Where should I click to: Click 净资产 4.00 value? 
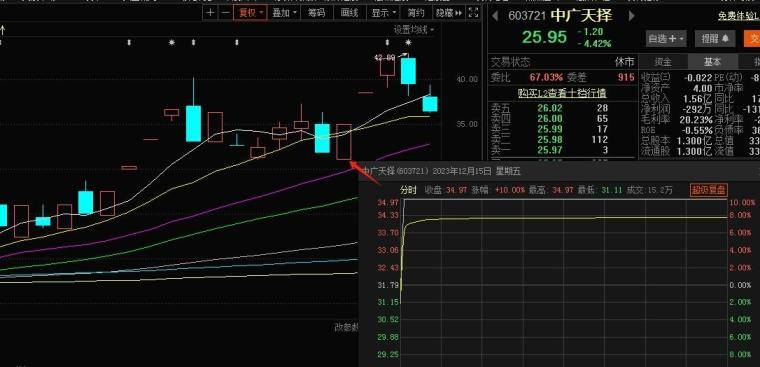click(703, 88)
